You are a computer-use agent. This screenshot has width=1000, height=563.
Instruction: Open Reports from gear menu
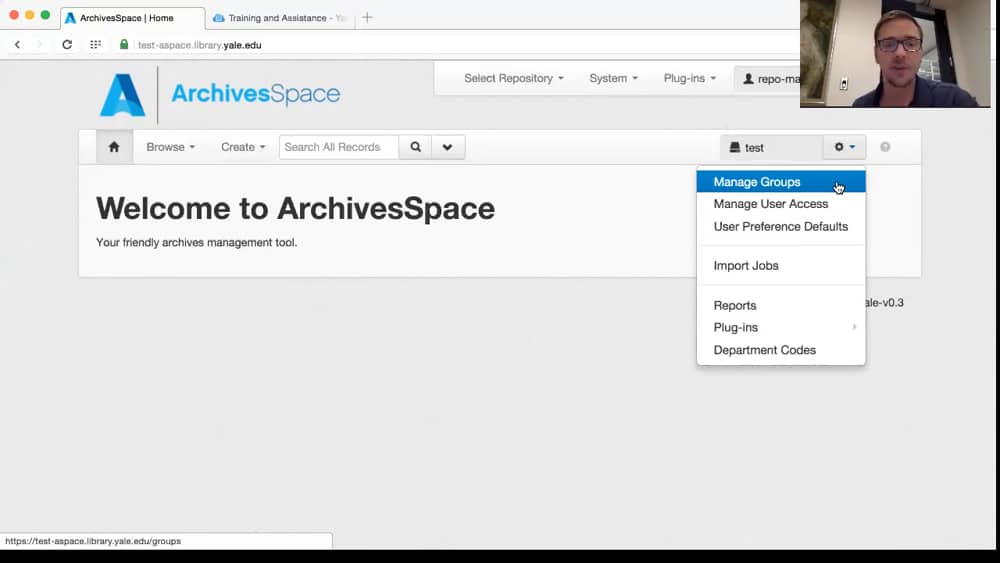(x=781, y=305)
